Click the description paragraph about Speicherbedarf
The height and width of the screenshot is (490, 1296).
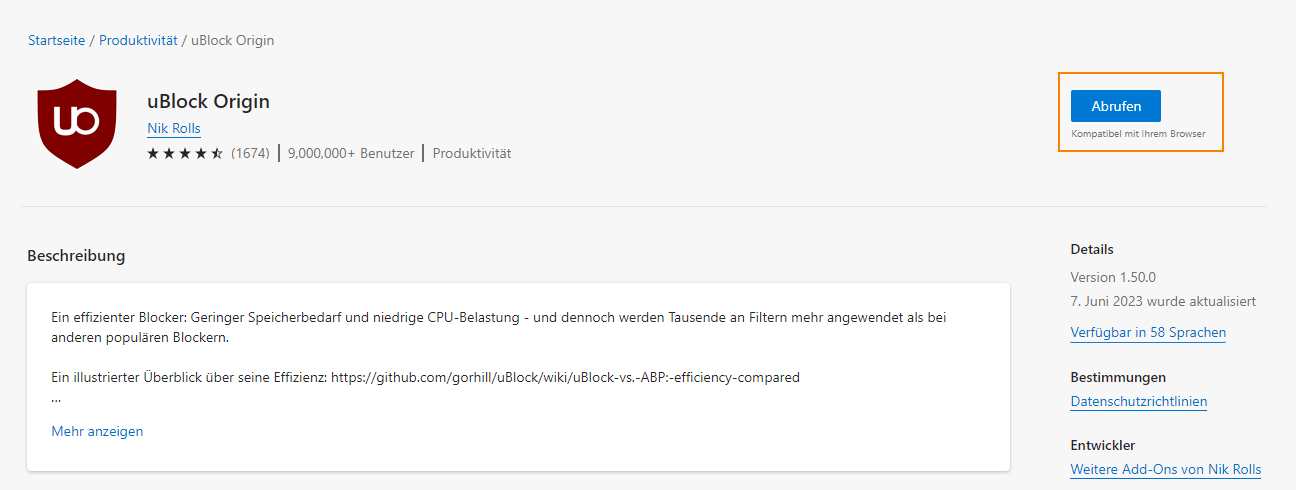(x=499, y=327)
